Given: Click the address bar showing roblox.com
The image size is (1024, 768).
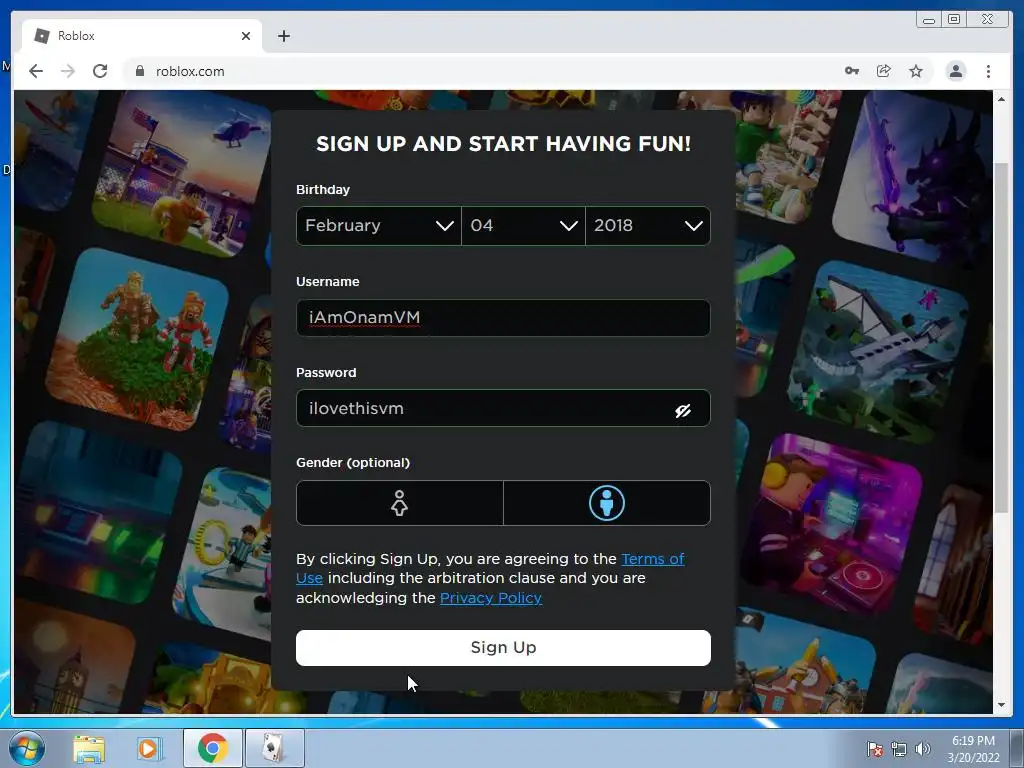Looking at the screenshot, I should (x=481, y=71).
